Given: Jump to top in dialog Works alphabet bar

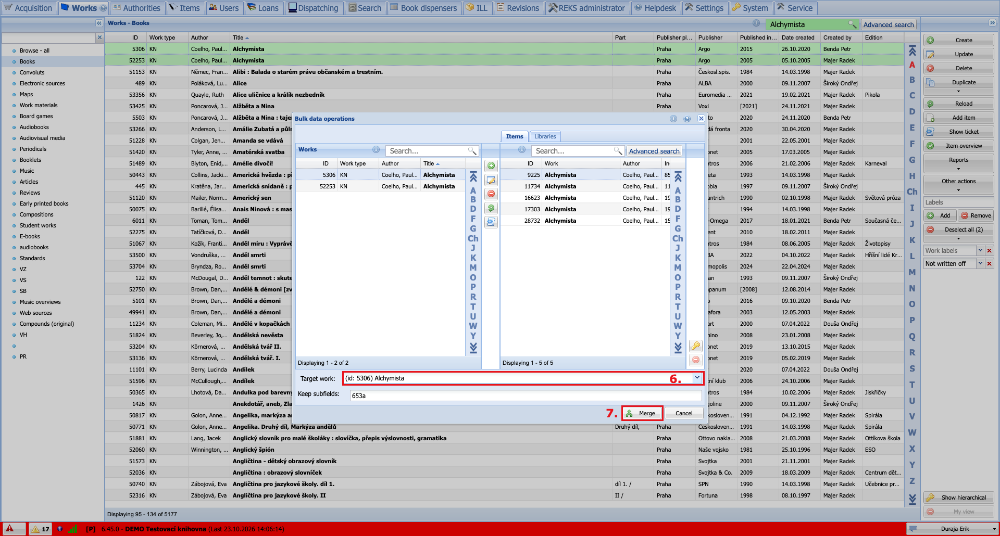Looking at the screenshot, I should [473, 177].
